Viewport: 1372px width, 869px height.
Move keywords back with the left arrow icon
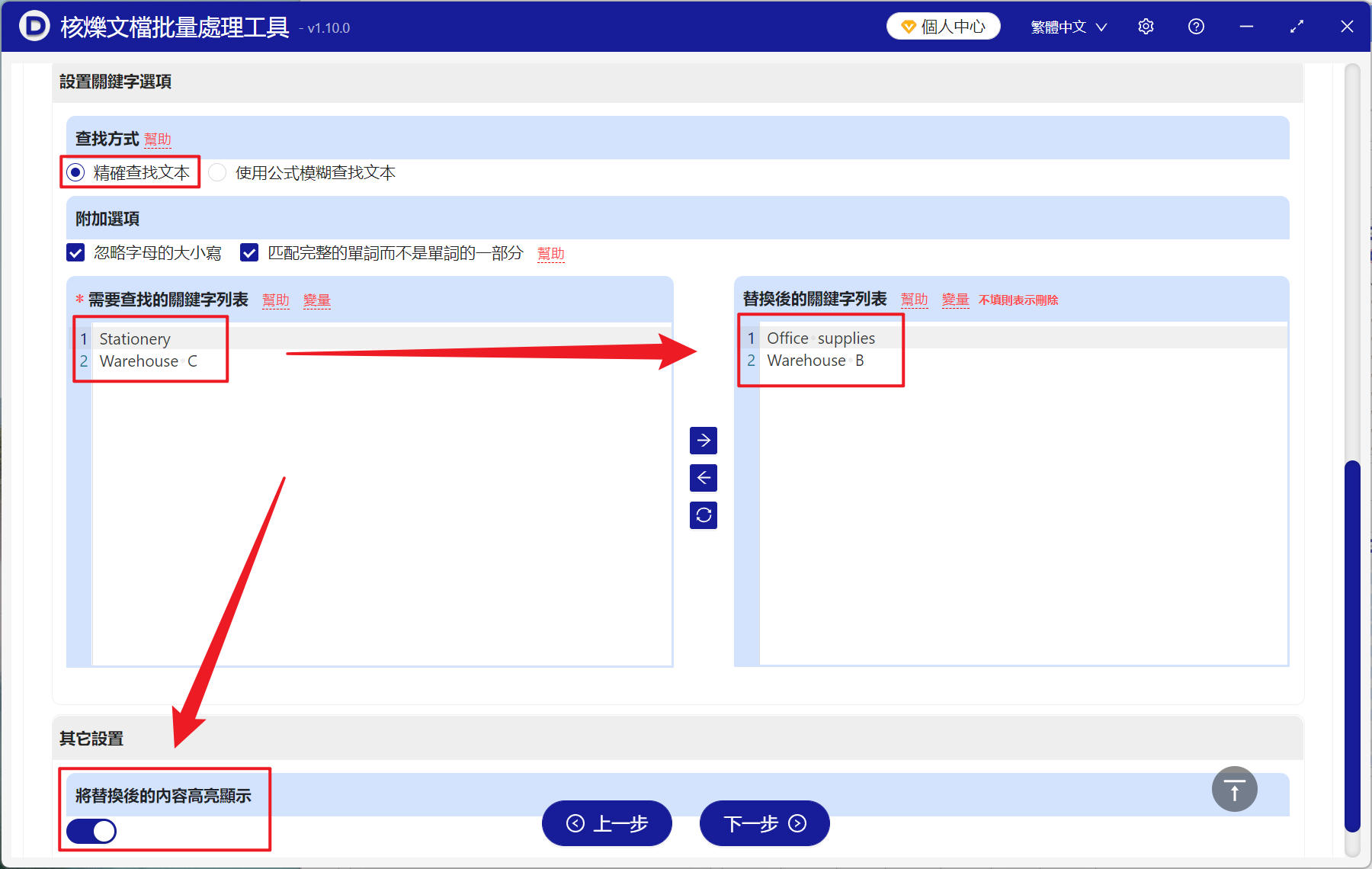[703, 478]
